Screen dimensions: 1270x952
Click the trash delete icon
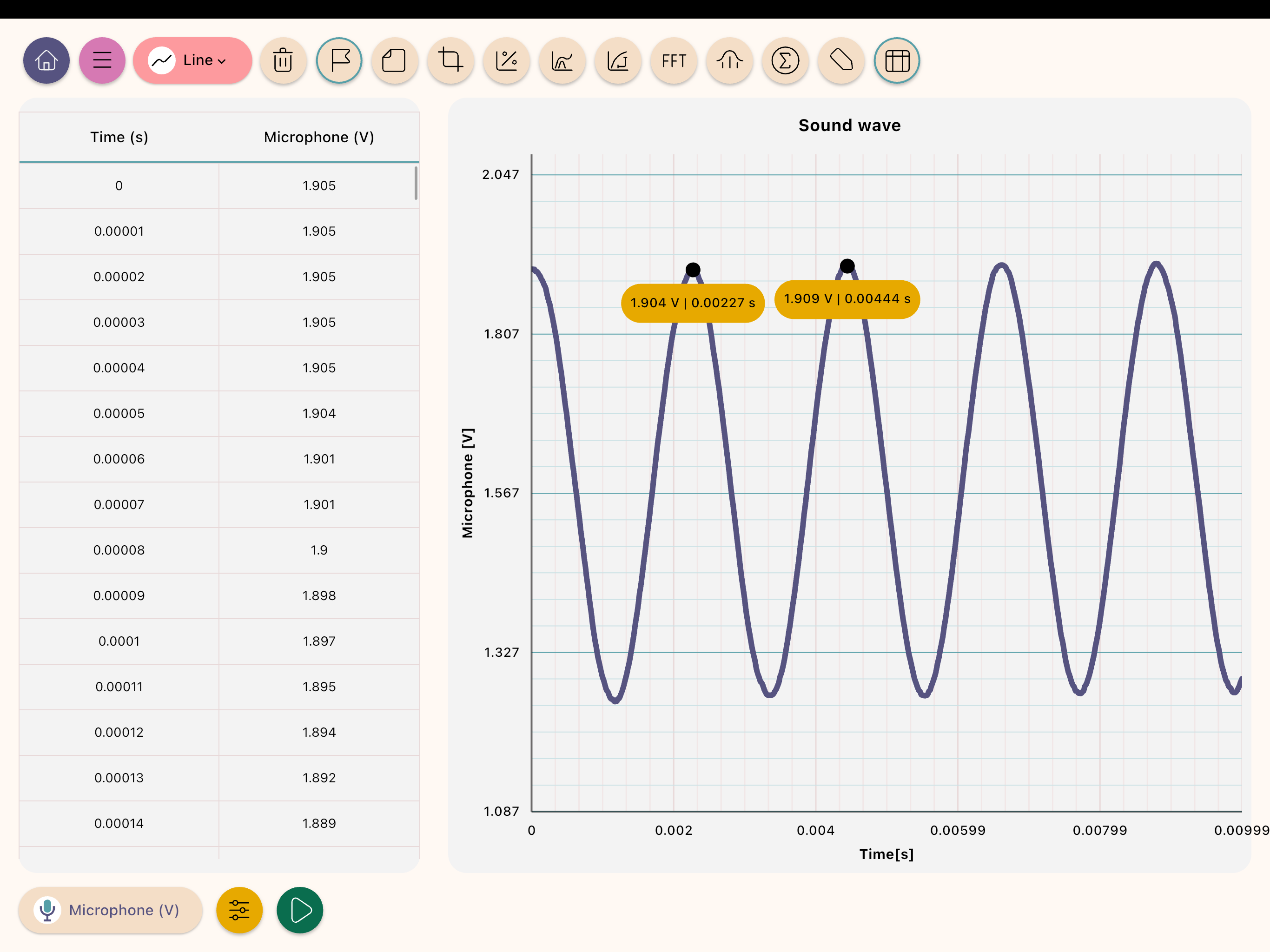click(283, 60)
